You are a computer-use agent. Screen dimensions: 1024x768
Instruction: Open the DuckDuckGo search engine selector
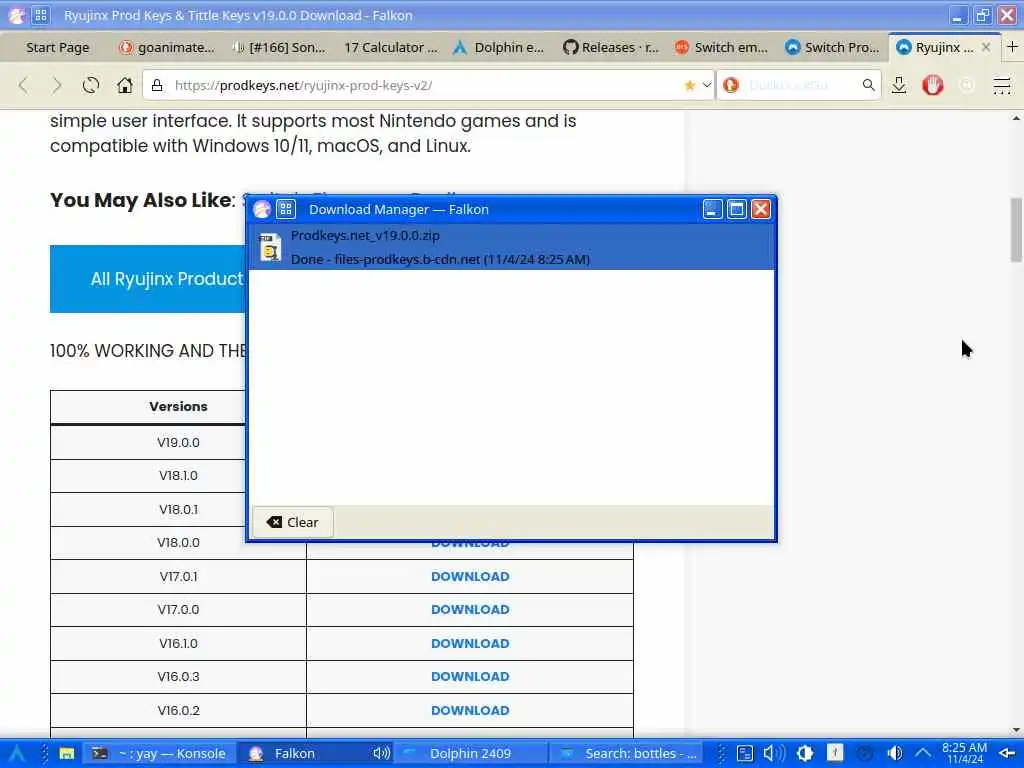pos(731,85)
